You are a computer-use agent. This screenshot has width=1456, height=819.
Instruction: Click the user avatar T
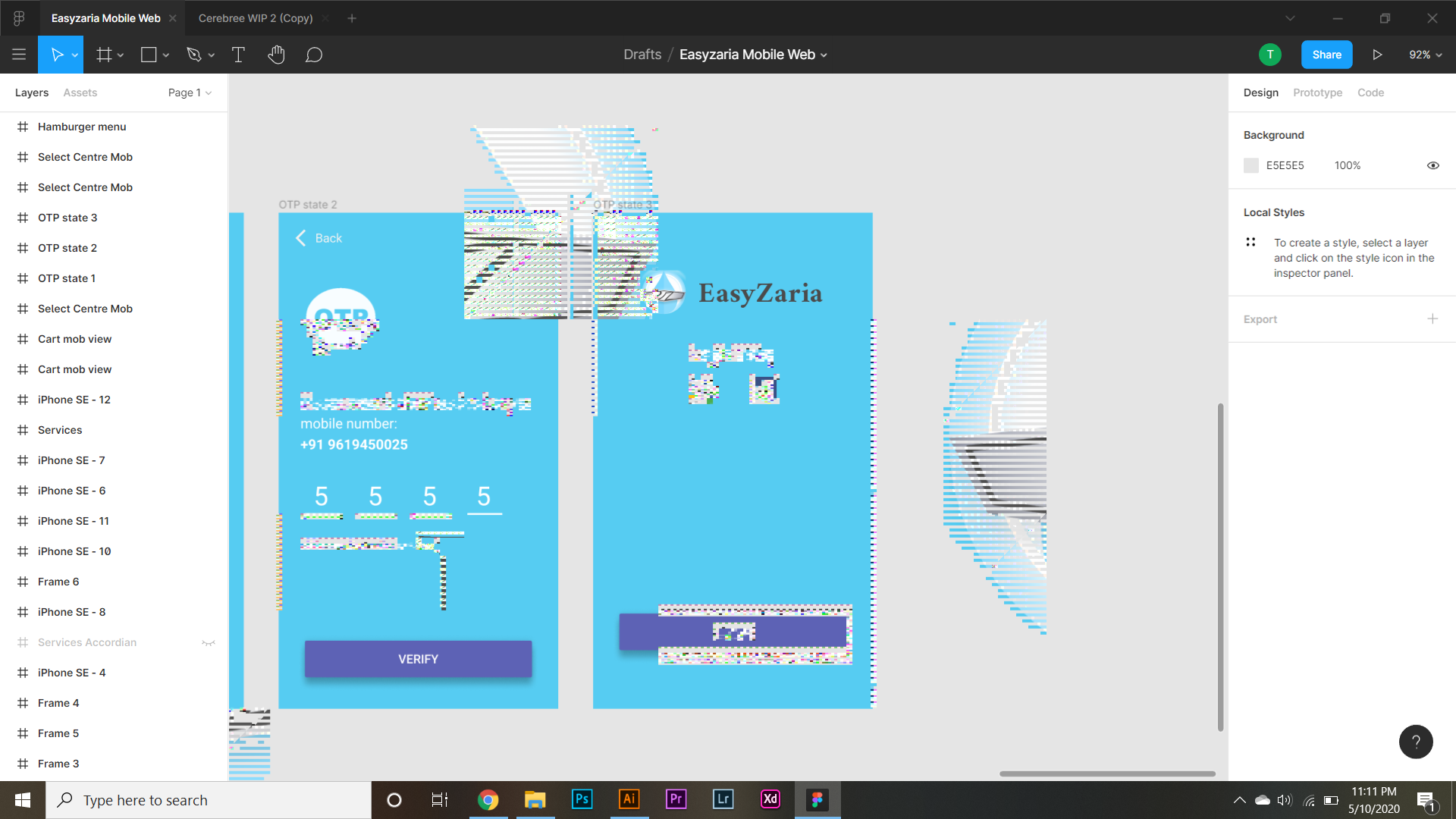(1270, 55)
